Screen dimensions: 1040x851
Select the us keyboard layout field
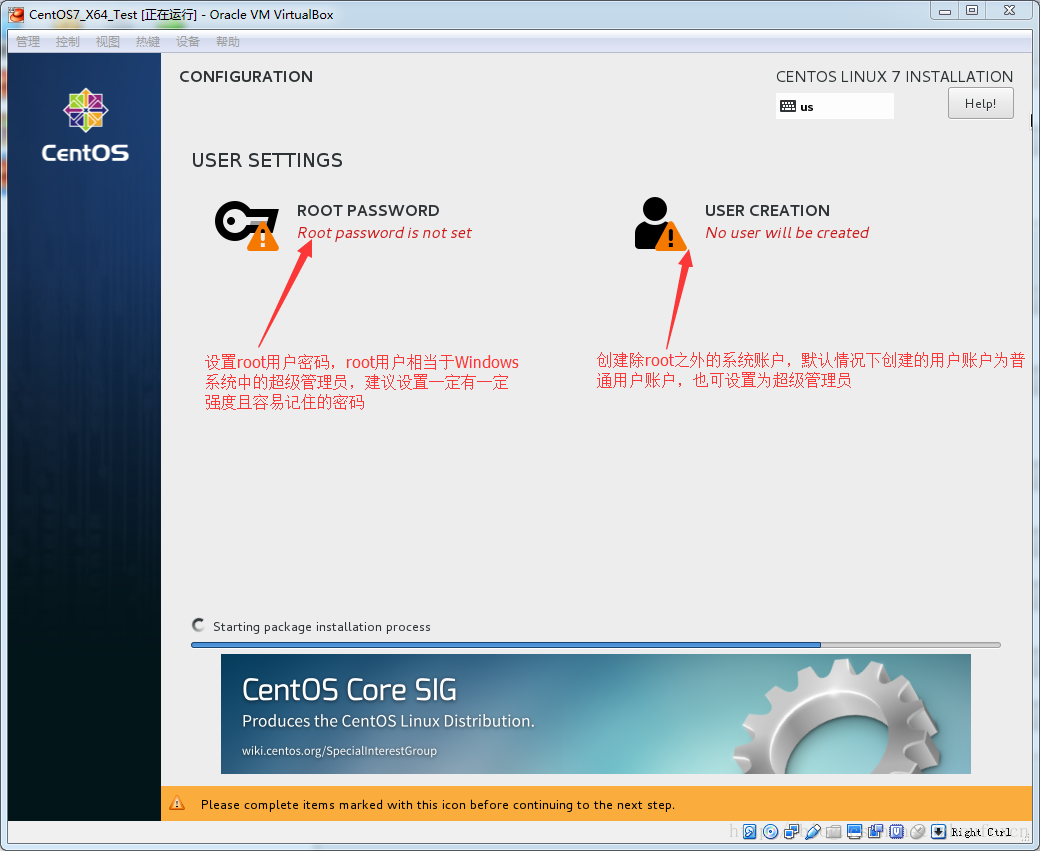pos(834,106)
